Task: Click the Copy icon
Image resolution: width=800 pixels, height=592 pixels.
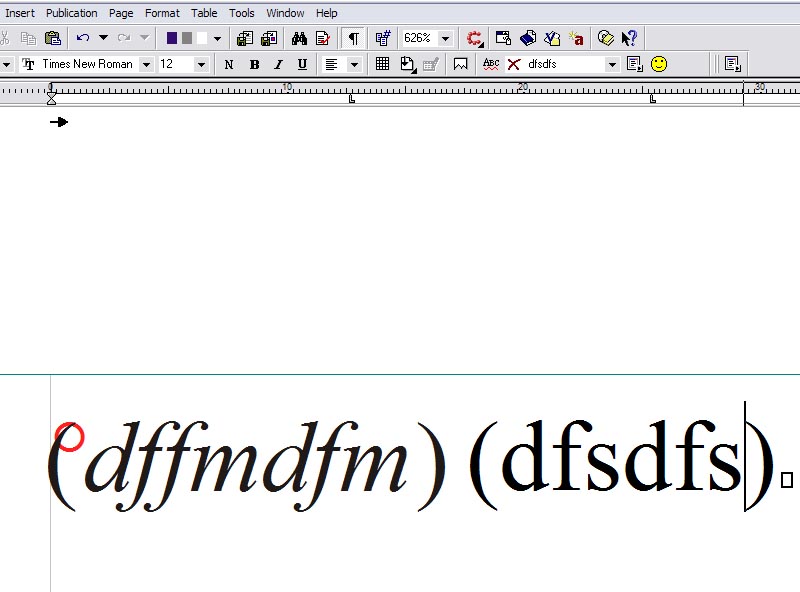Action: pyautogui.click(x=28, y=38)
